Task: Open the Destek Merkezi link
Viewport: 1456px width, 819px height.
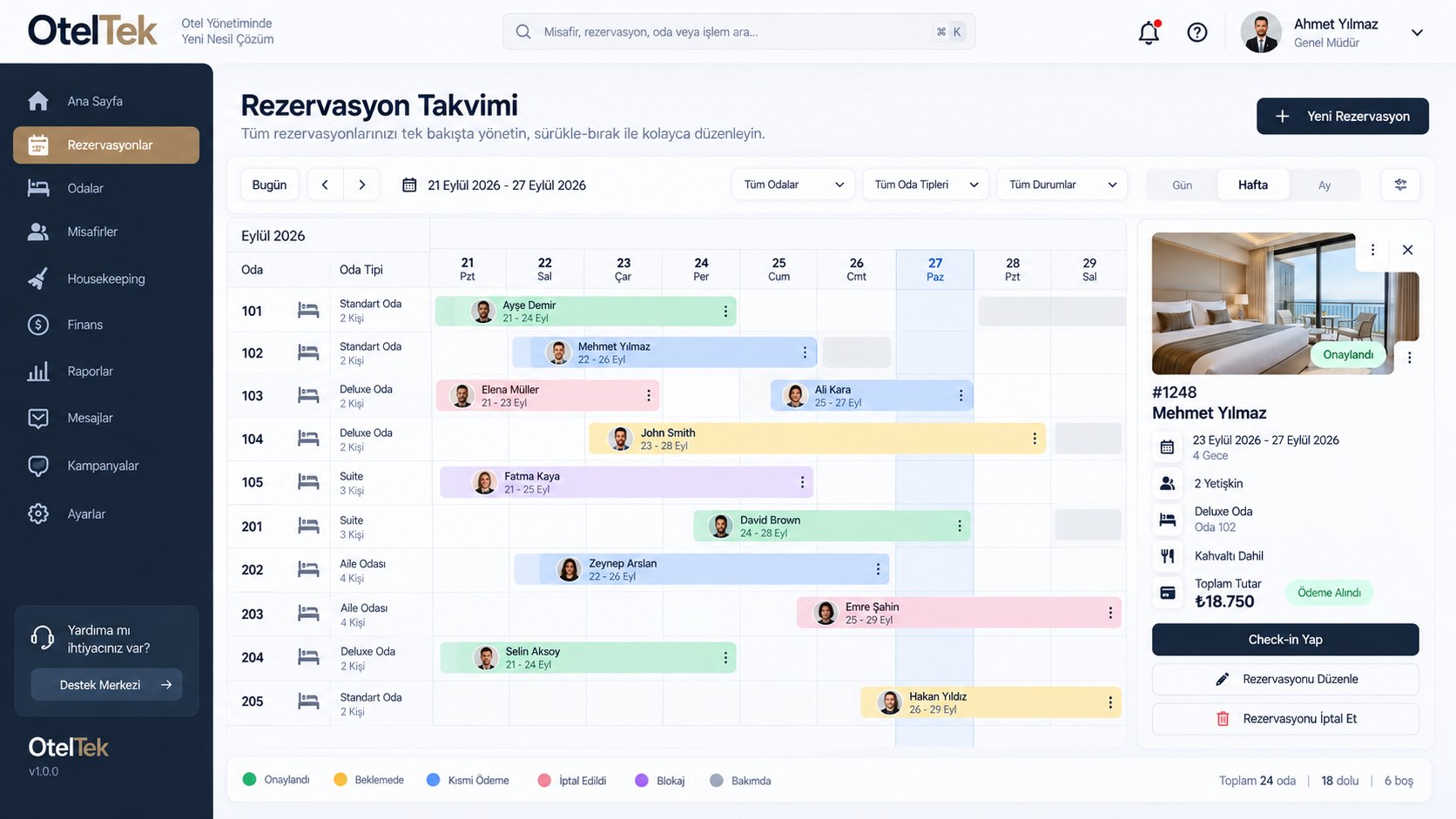Action: (x=107, y=685)
